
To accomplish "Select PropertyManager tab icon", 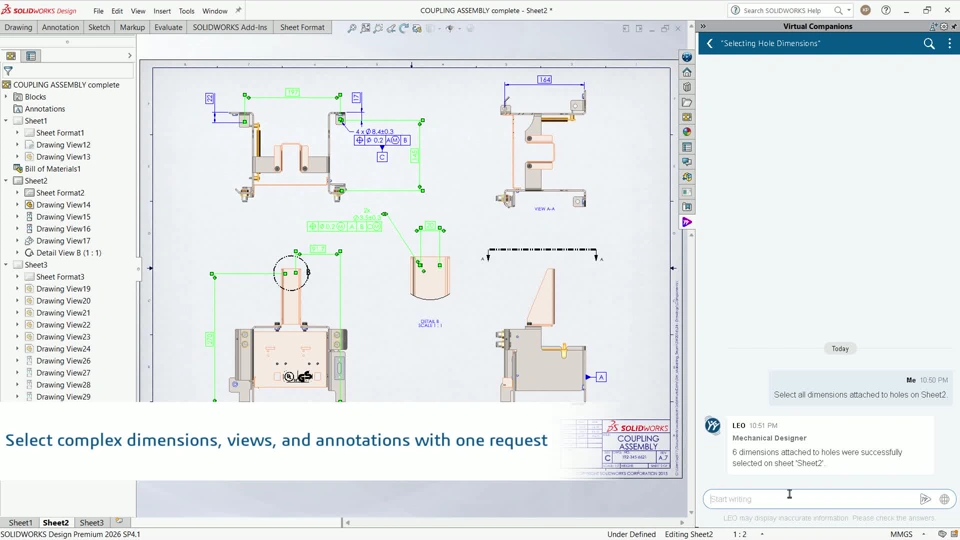I will (31, 56).
